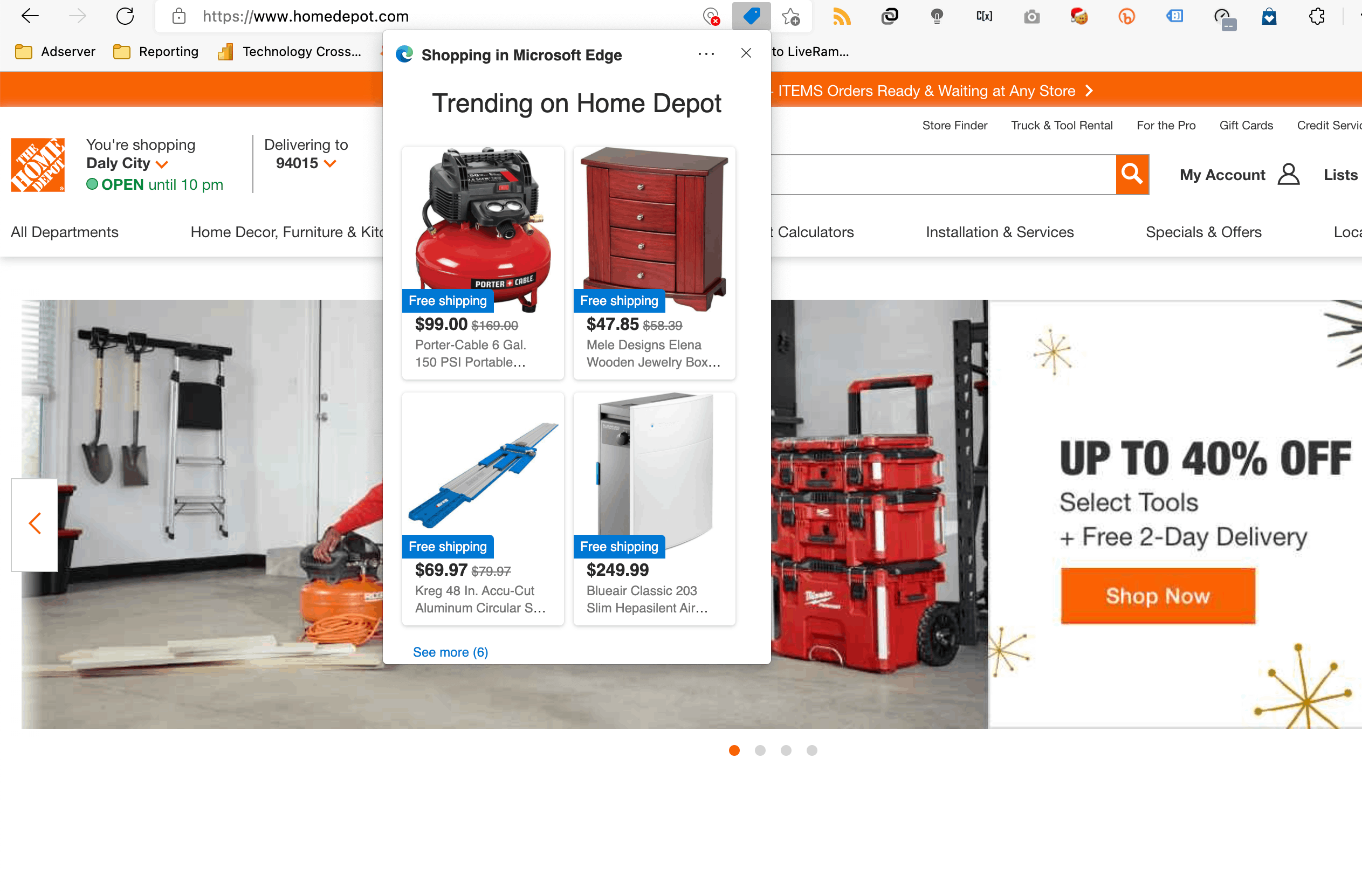Reload the page with the refresh icon
Screen dimensions: 1362x896
click(x=125, y=16)
